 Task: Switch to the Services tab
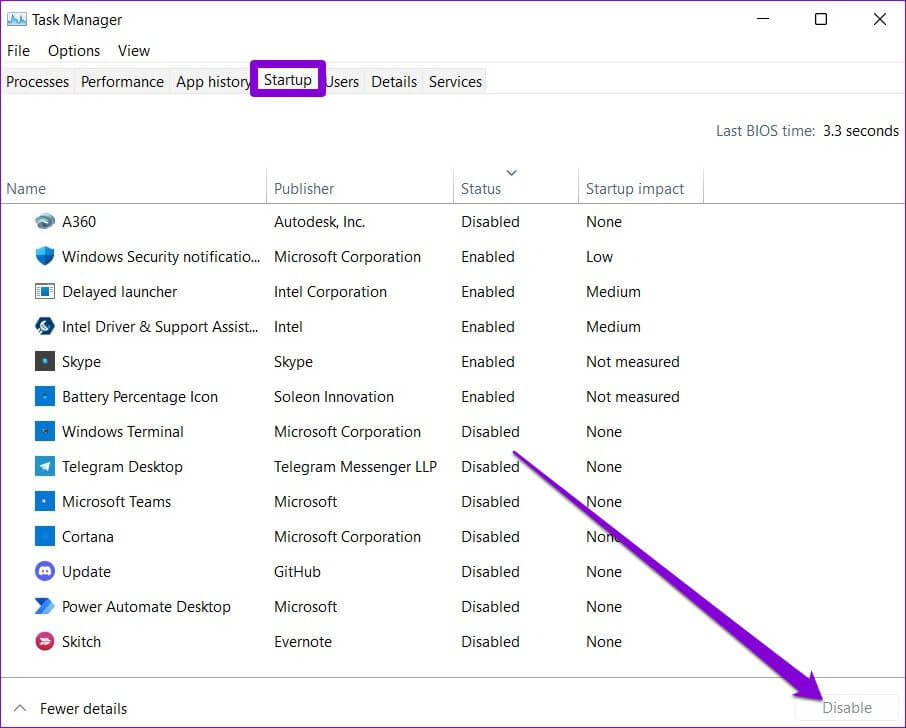tap(455, 81)
